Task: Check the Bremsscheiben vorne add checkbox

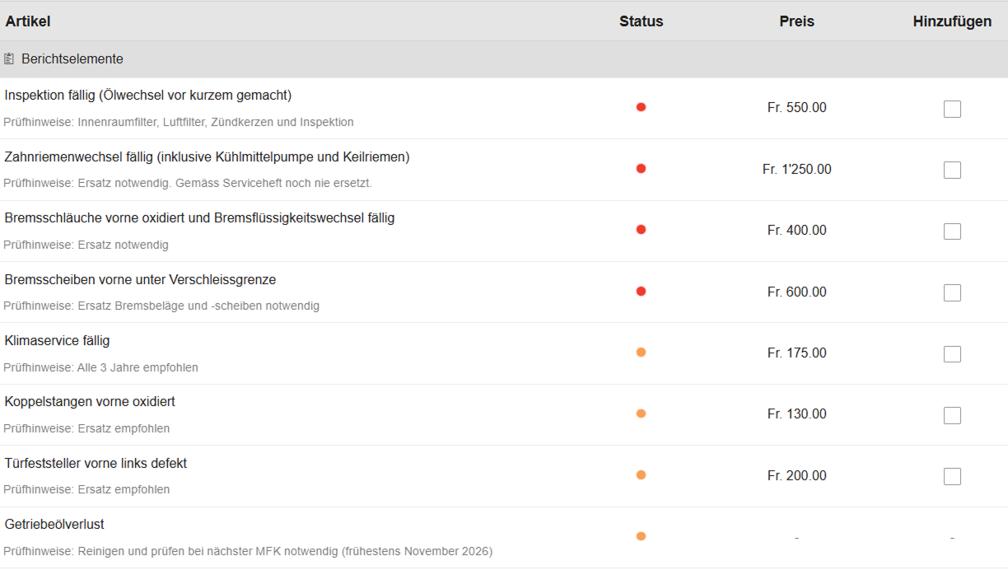Action: 952,293
